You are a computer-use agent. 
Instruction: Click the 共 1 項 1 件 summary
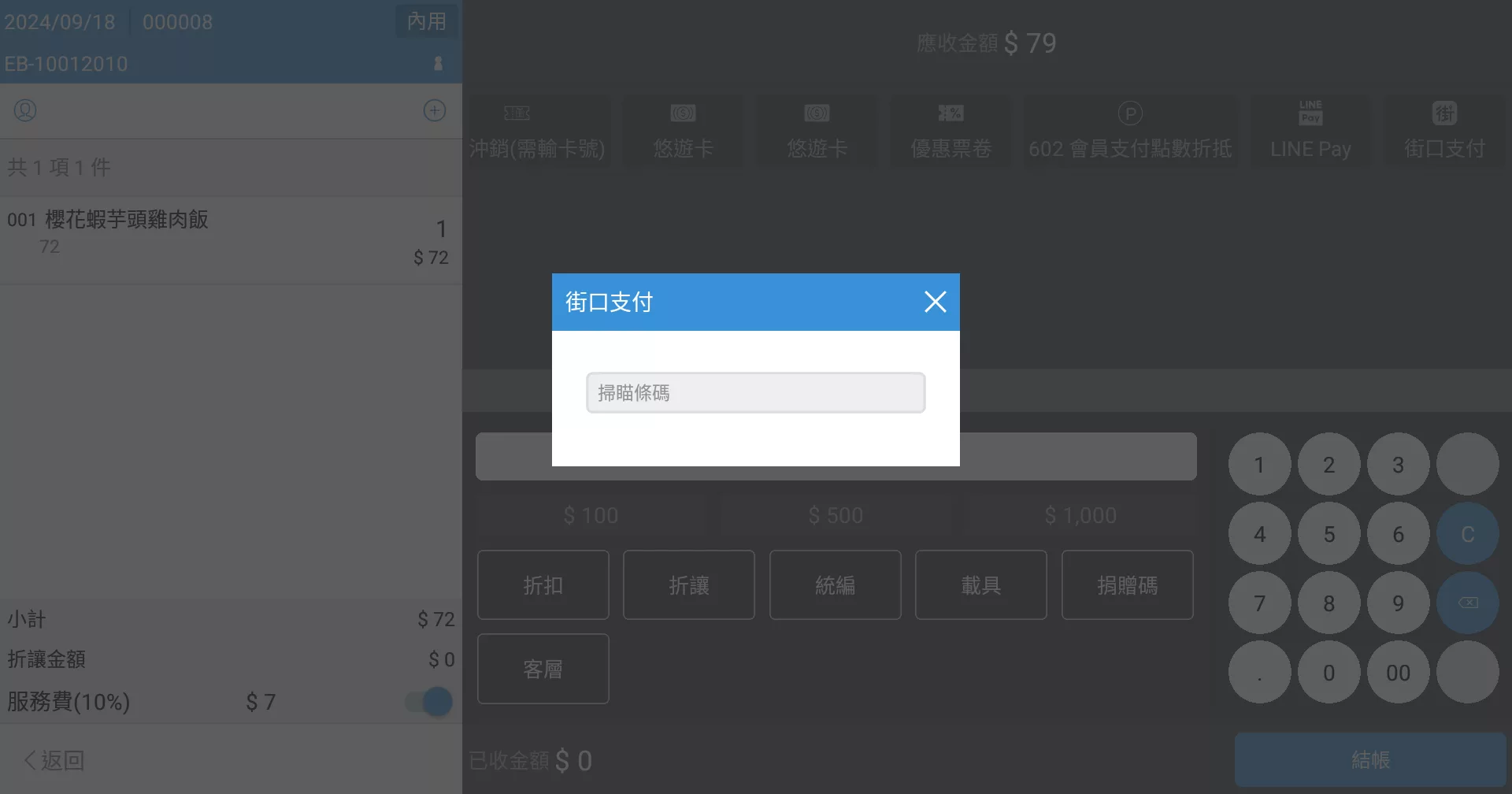(59, 167)
